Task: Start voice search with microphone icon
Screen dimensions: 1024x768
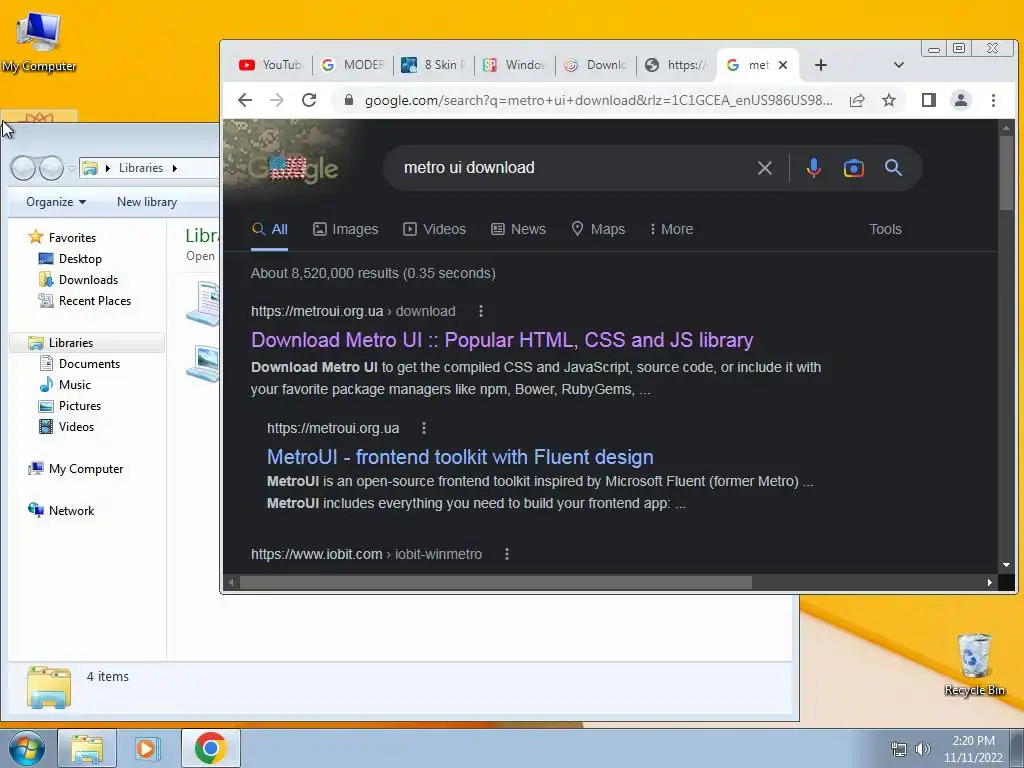Action: (814, 168)
